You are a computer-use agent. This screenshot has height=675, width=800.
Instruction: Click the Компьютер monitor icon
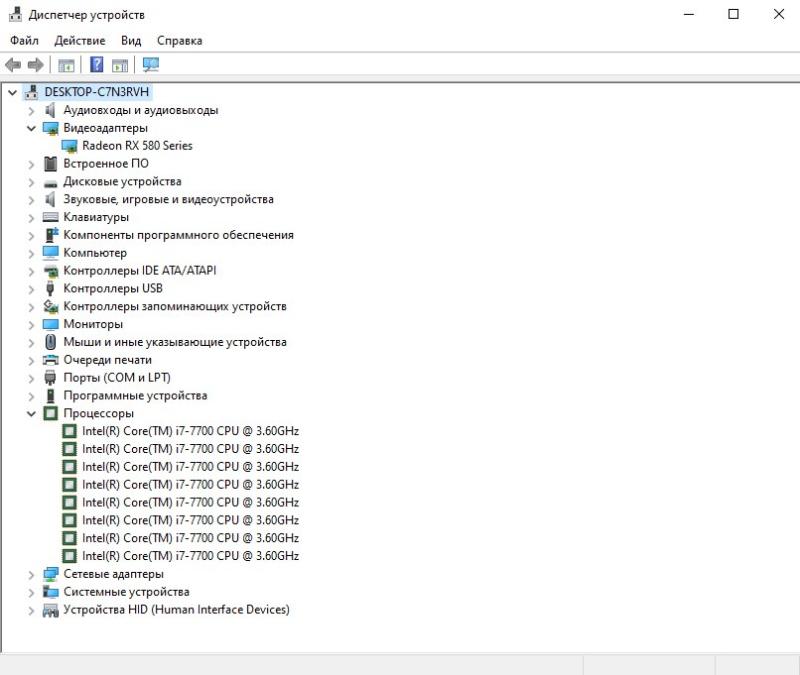point(51,253)
